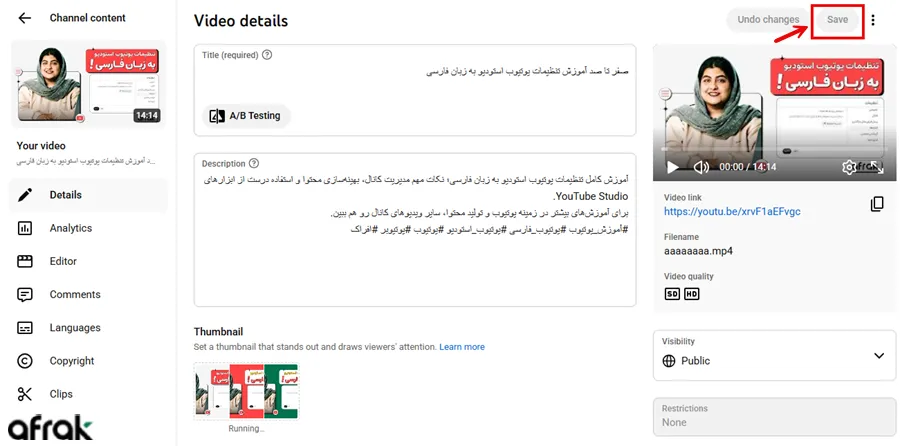Open the Languages section
Viewport: 900px width, 446px height.
tap(75, 328)
